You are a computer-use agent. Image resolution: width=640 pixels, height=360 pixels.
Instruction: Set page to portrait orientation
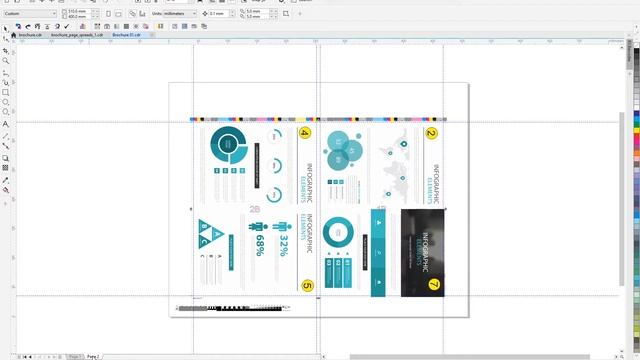(108, 14)
